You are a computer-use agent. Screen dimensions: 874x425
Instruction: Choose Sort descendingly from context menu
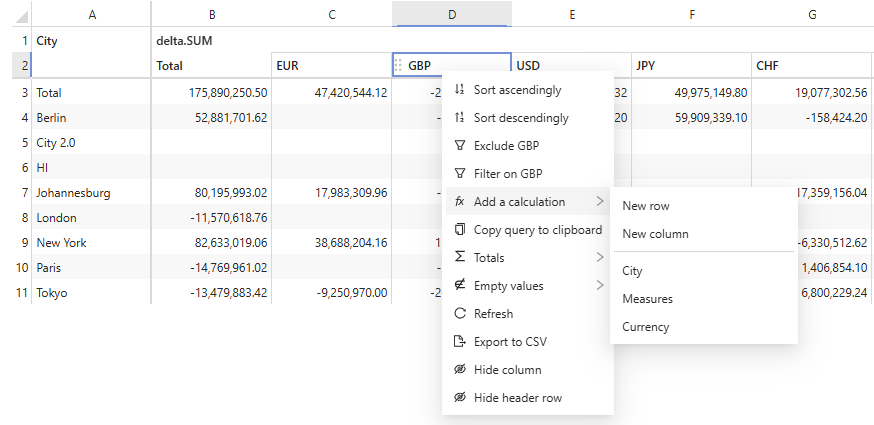pos(528,117)
